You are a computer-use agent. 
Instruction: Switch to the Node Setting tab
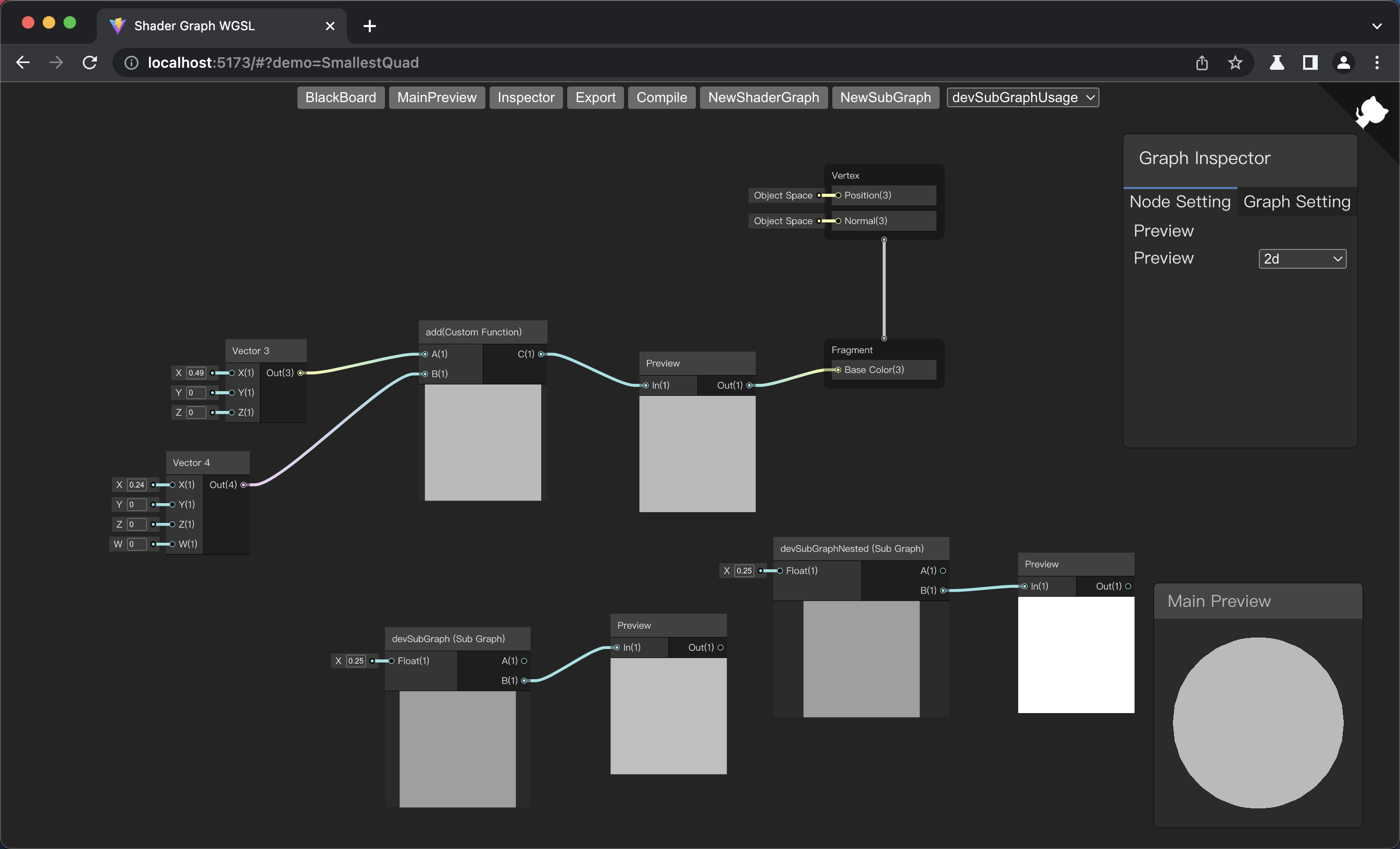[1180, 202]
